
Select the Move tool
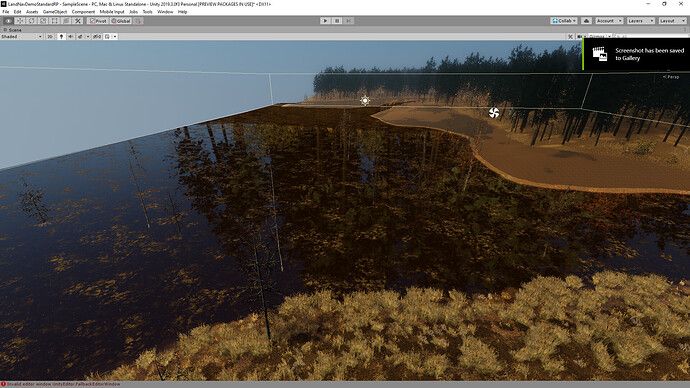(x=20, y=21)
